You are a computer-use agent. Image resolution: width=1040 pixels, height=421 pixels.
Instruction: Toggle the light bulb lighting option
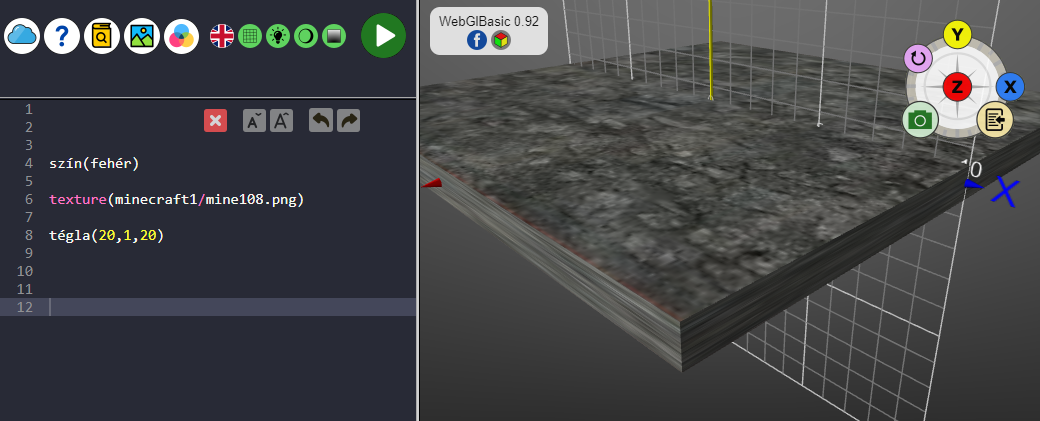278,37
